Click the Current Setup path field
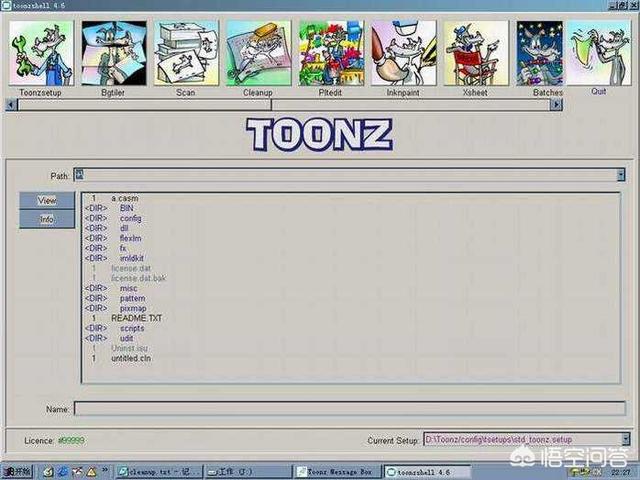Viewport: 640px width, 480px height. pos(522,439)
